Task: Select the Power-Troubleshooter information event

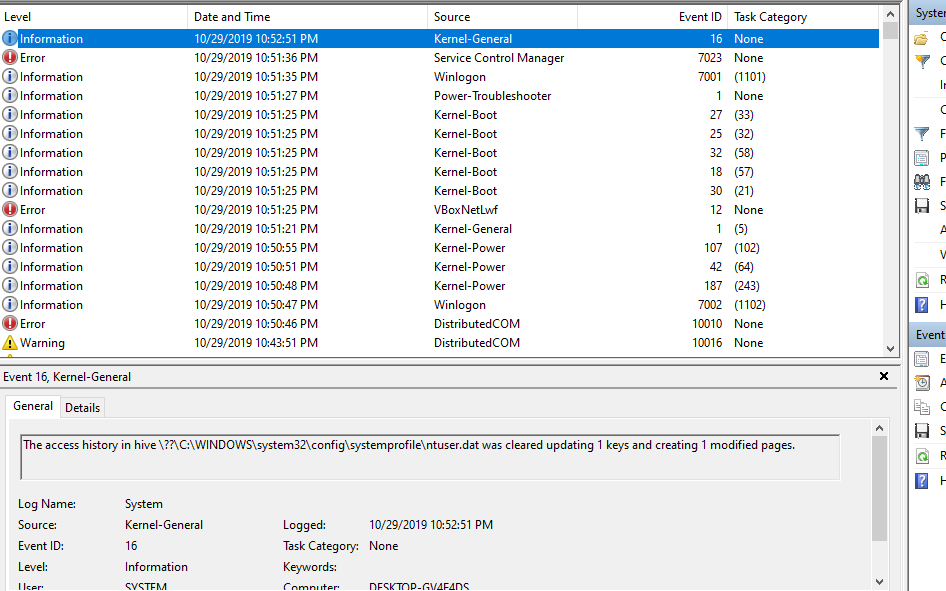Action: point(492,96)
